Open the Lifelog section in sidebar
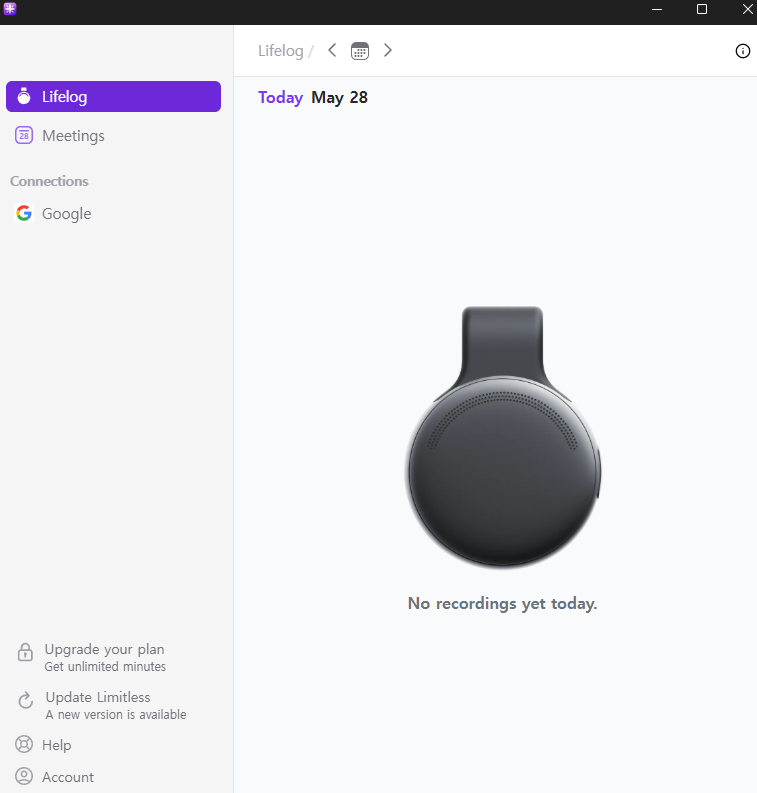757x793 pixels. pyautogui.click(x=113, y=97)
